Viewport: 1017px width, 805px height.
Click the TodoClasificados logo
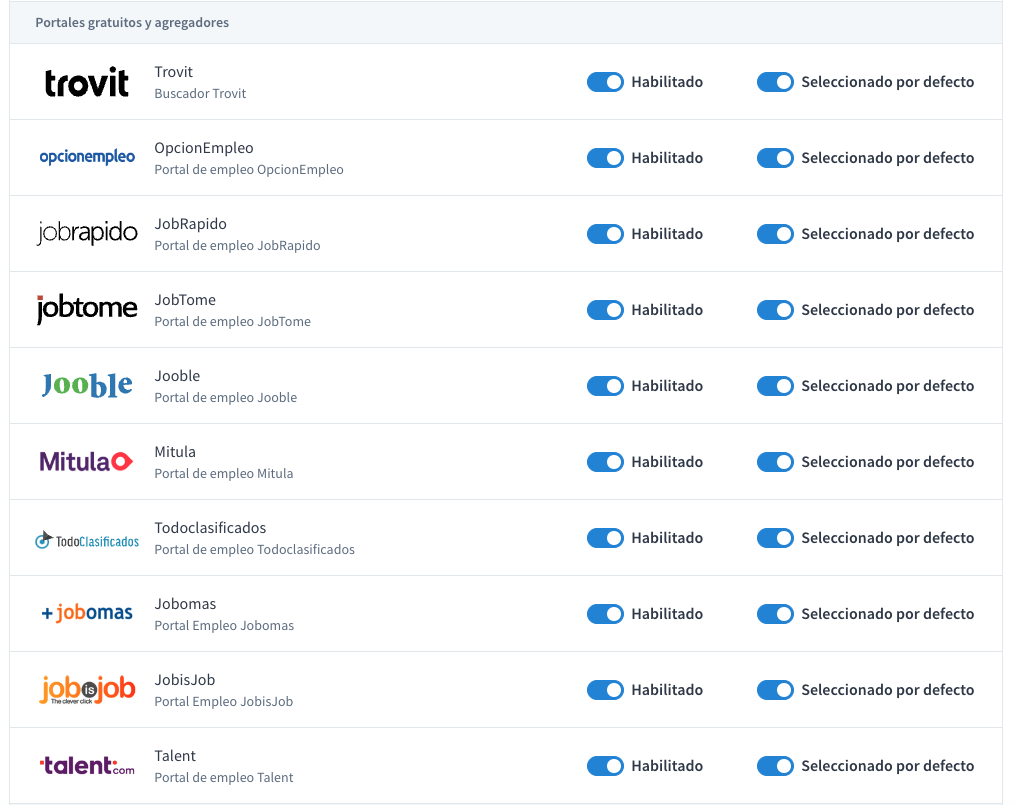pyautogui.click(x=87, y=541)
